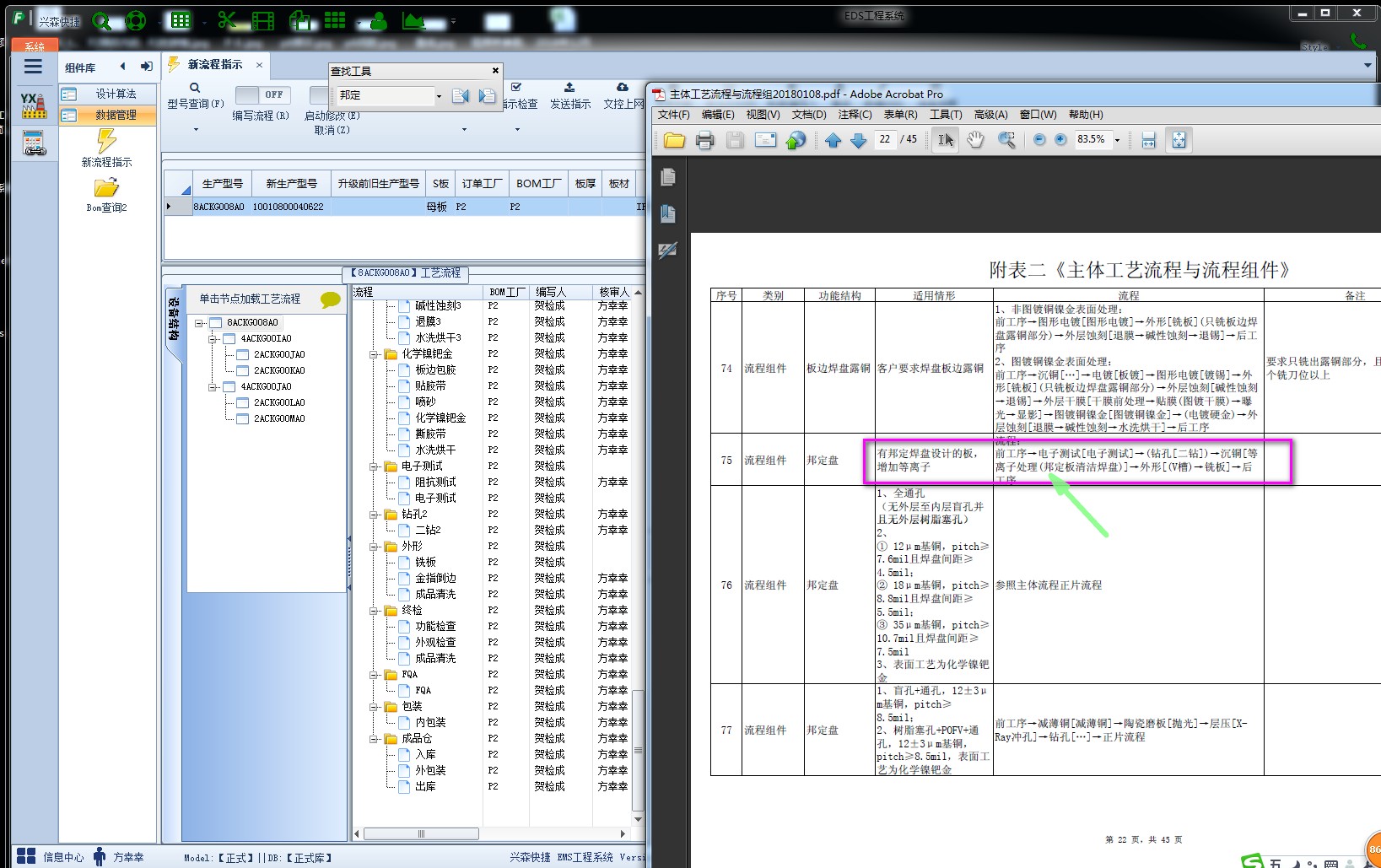Image resolution: width=1381 pixels, height=868 pixels.
Task: Click the process list vertical scrollbar thumb
Action: (x=638, y=751)
